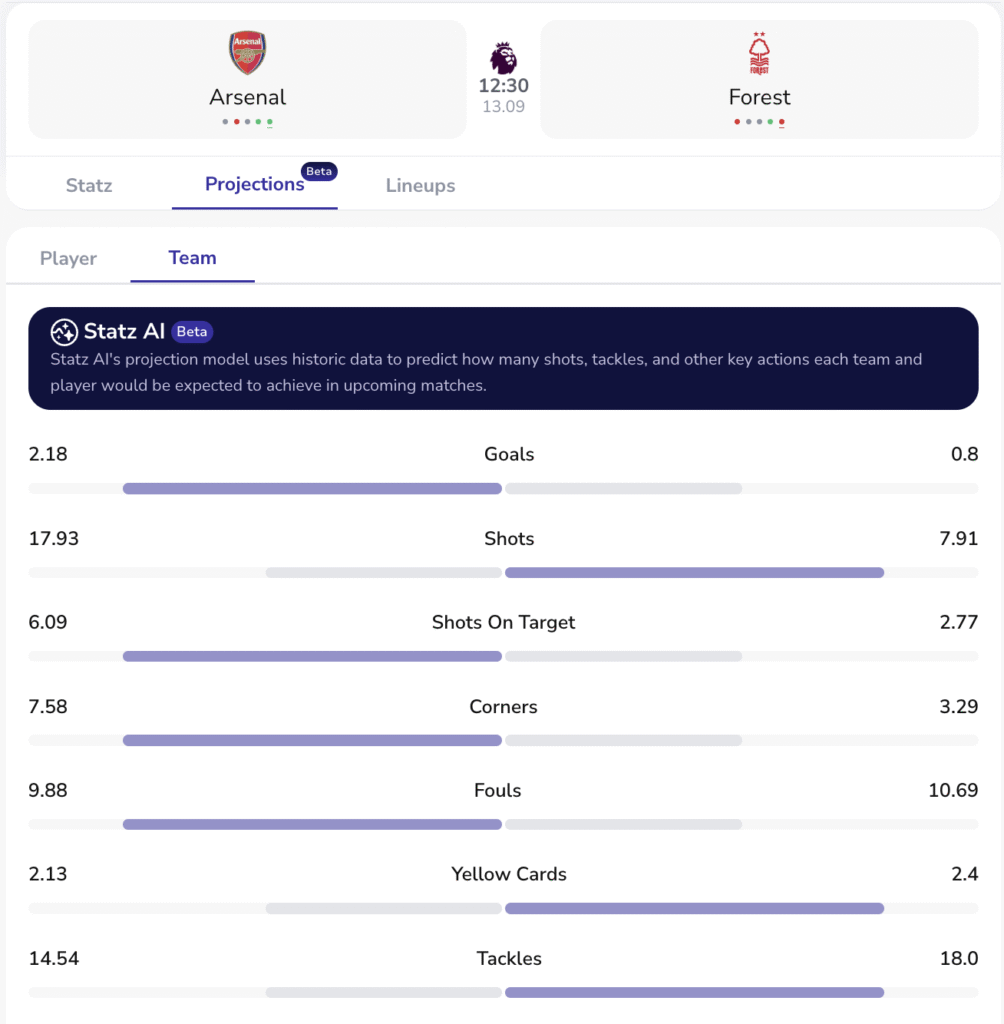1004x1024 pixels.
Task: Select the Player projections sub-tab
Action: (x=68, y=258)
